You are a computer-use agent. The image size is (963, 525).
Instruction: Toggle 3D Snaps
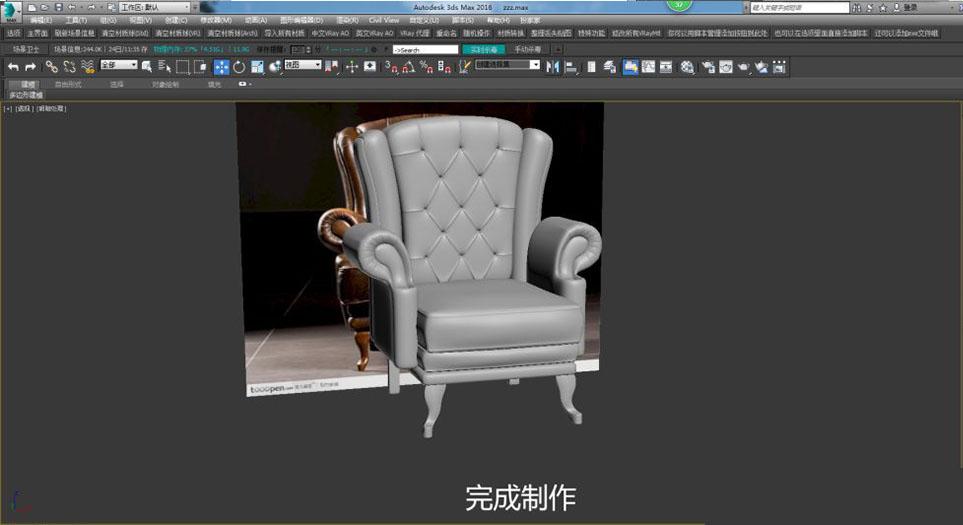pyautogui.click(x=391, y=67)
